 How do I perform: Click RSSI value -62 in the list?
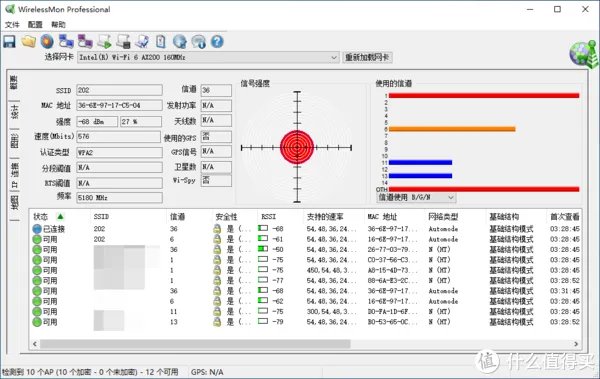pos(278,301)
